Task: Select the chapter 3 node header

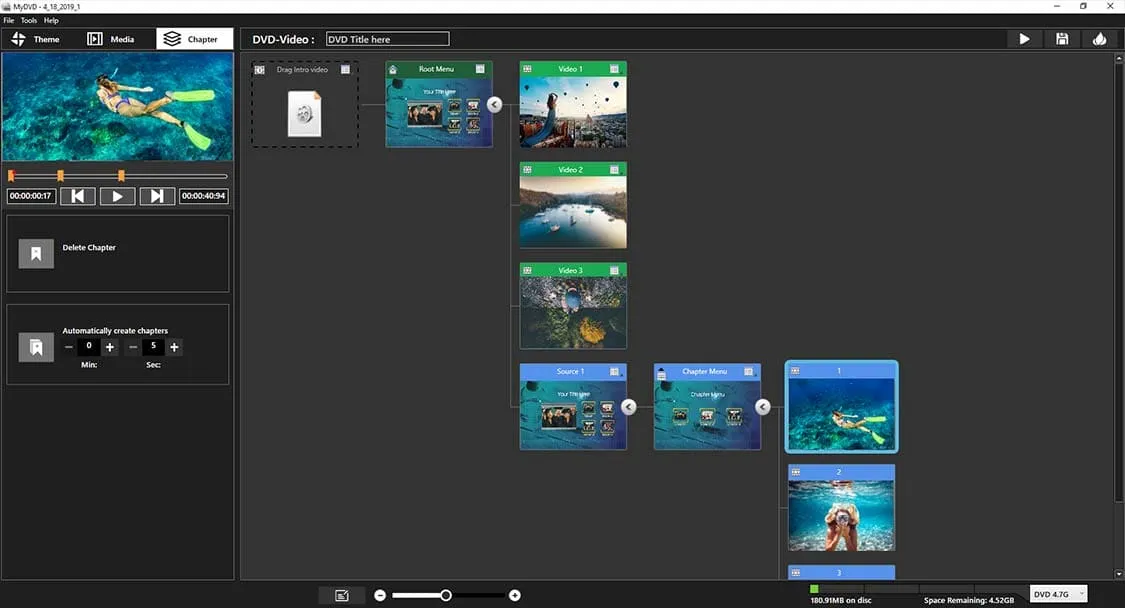Action: pos(842,572)
